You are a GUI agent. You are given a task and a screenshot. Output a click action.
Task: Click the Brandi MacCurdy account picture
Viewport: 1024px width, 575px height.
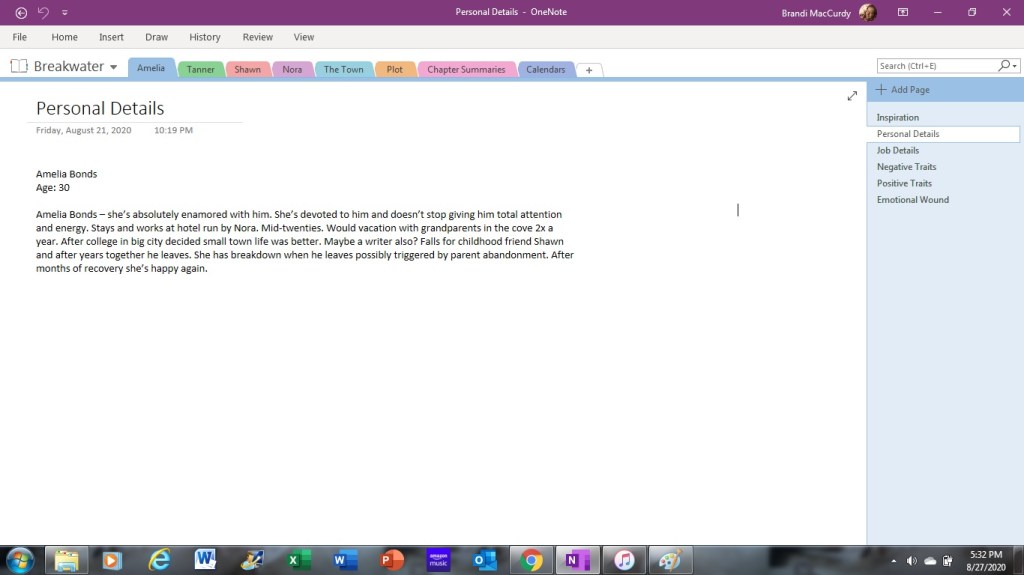tap(867, 13)
